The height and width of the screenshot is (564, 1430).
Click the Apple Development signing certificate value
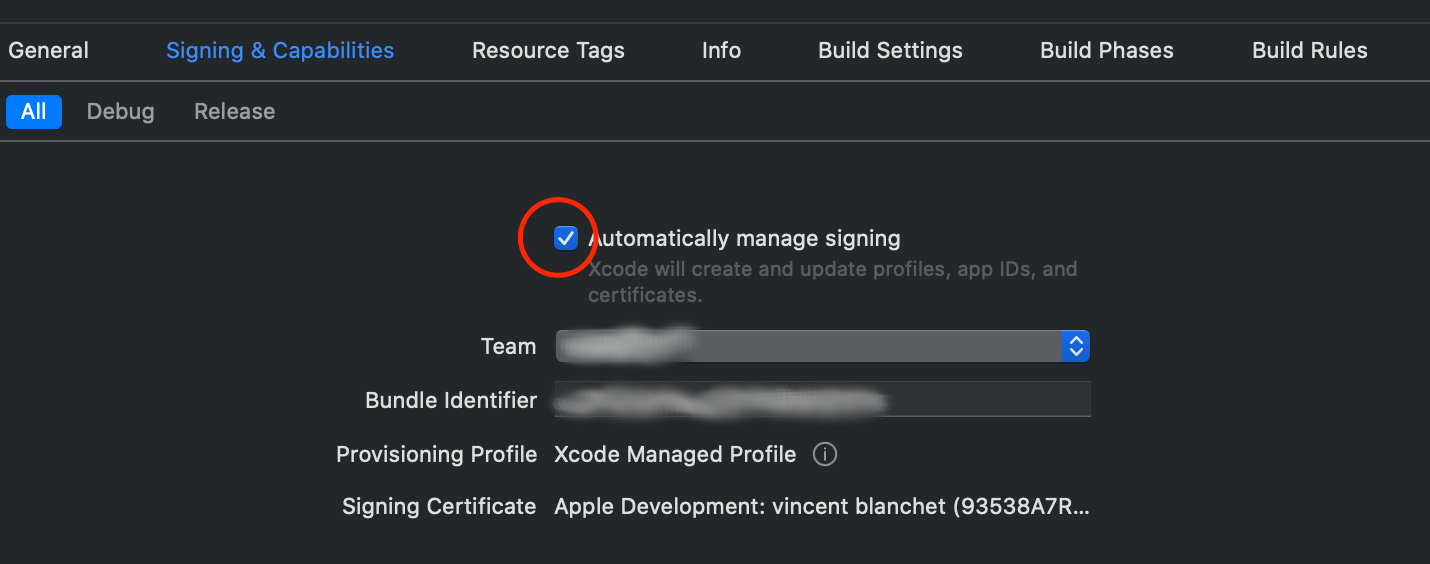point(821,507)
